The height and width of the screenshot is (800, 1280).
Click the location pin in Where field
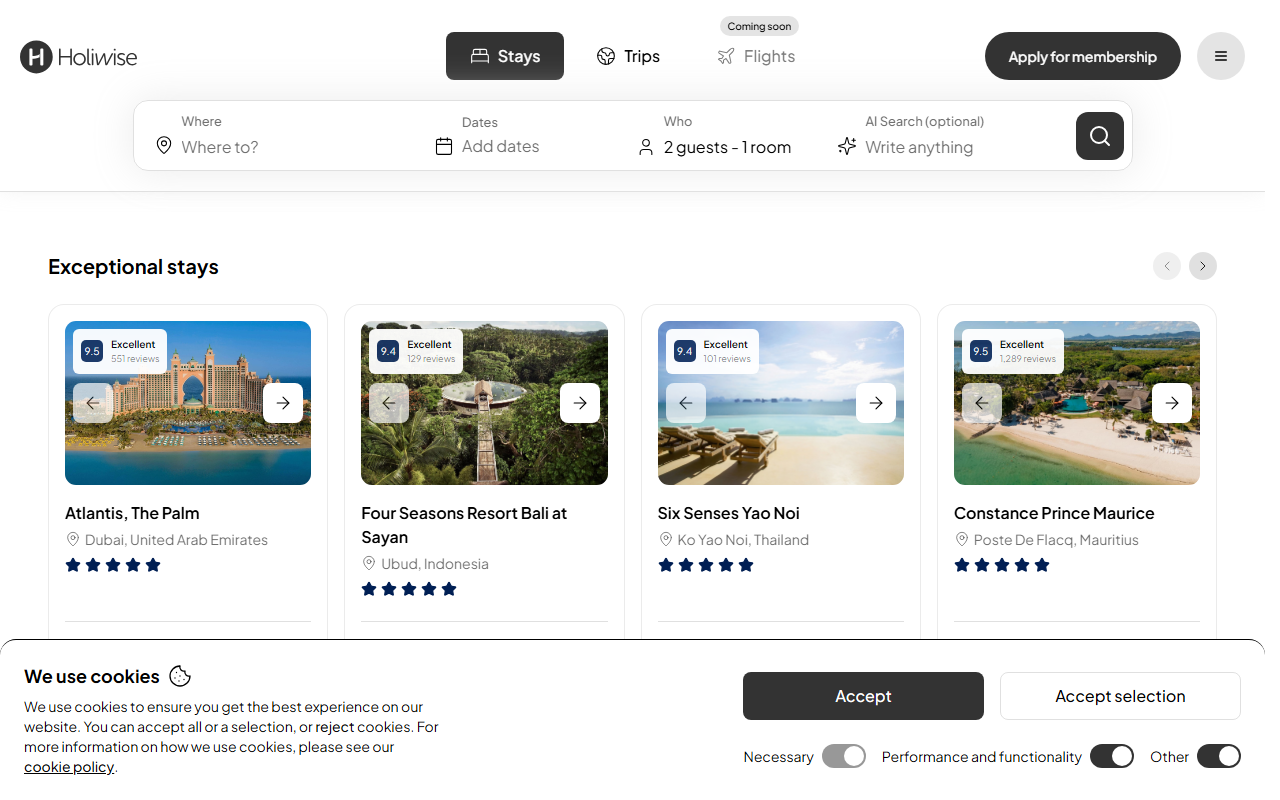click(x=164, y=146)
